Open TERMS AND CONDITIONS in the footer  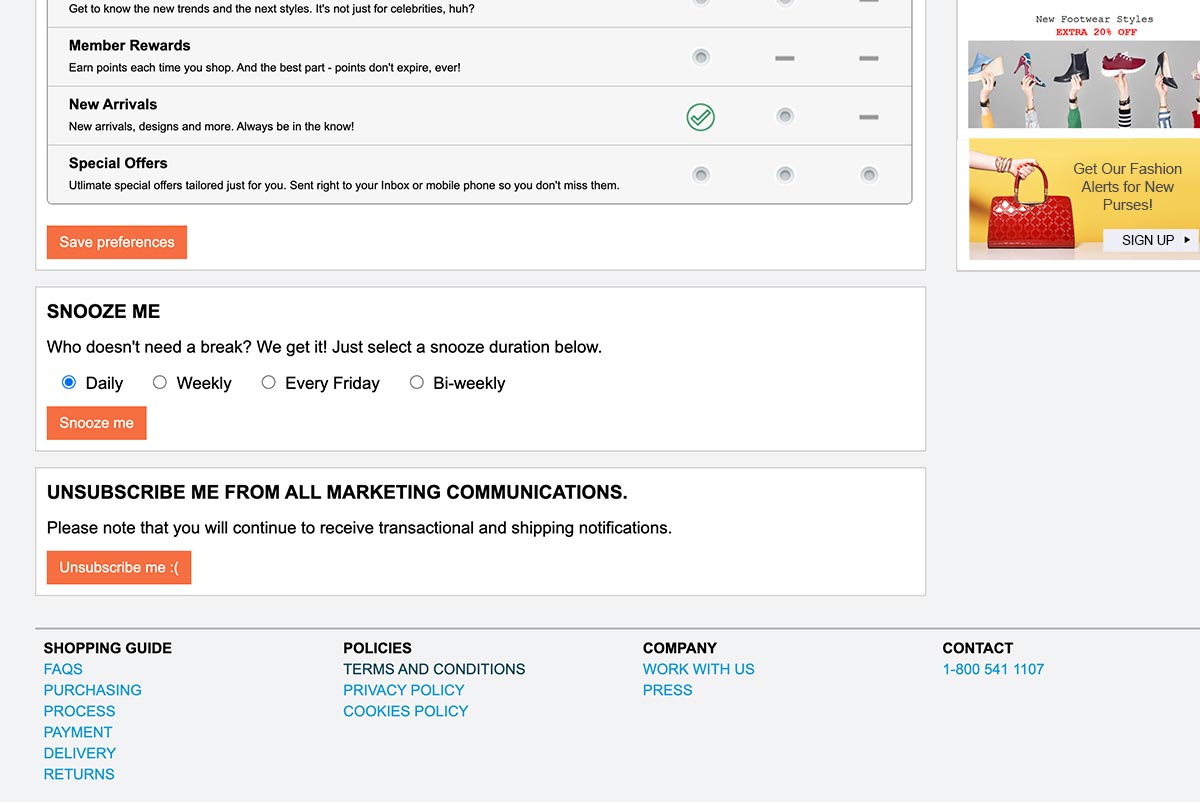tap(434, 669)
